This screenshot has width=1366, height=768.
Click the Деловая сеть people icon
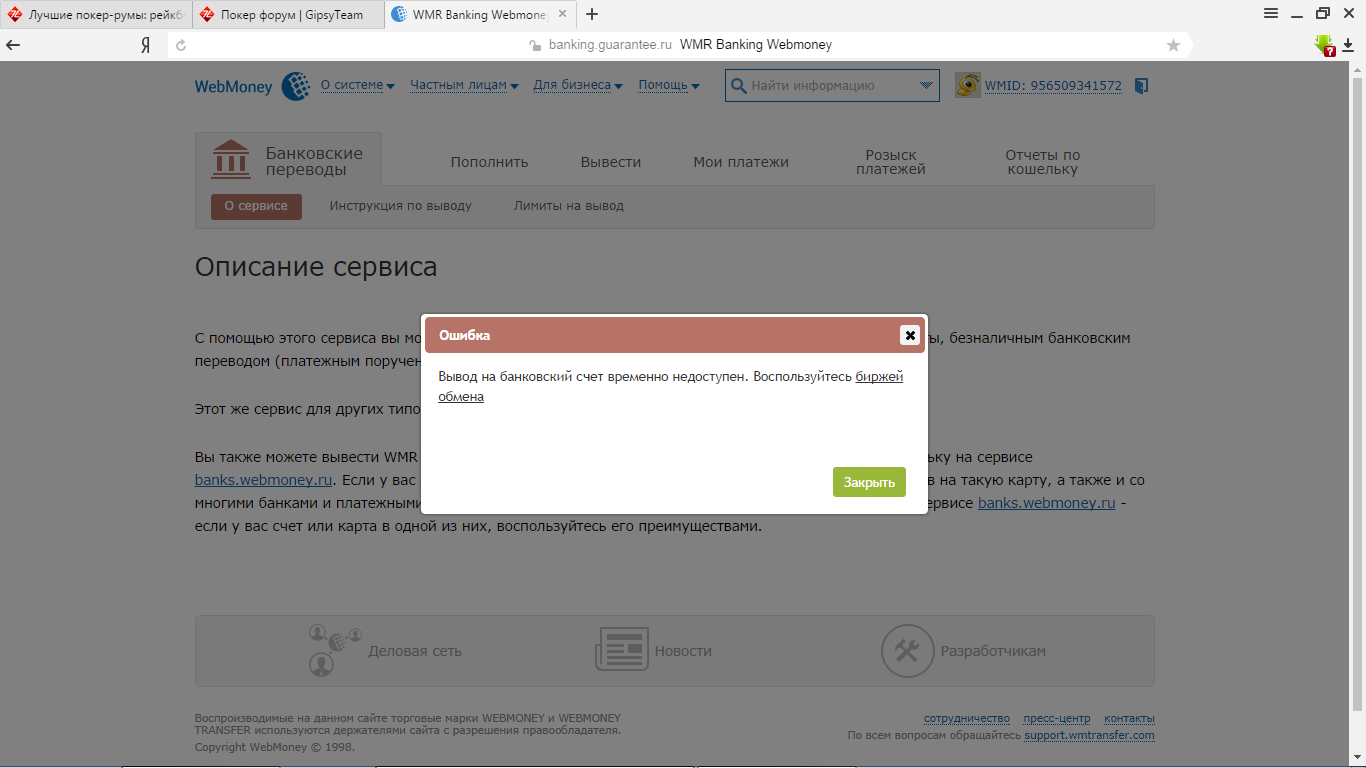tap(334, 650)
